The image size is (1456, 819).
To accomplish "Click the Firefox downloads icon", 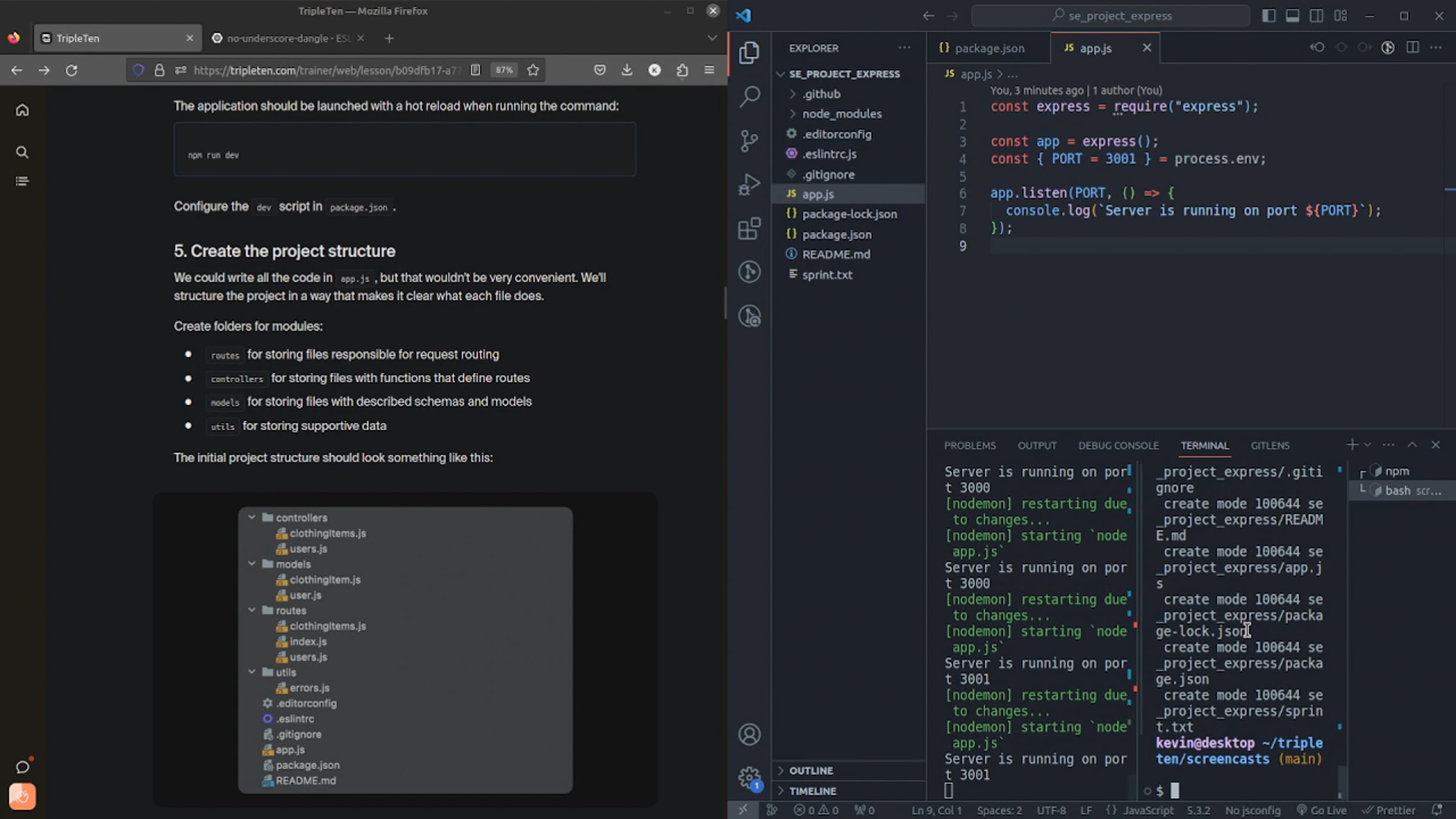I will [627, 70].
